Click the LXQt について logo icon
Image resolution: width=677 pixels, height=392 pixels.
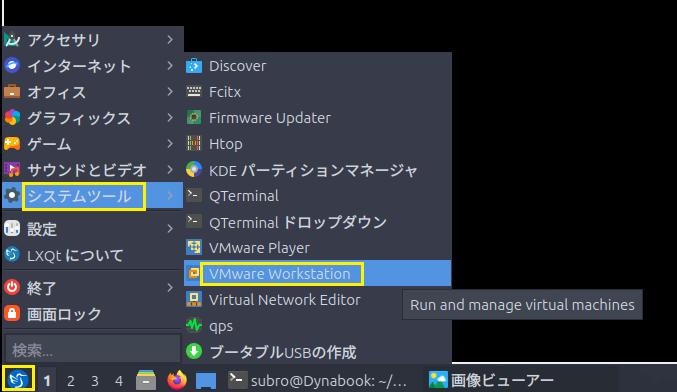point(12,255)
